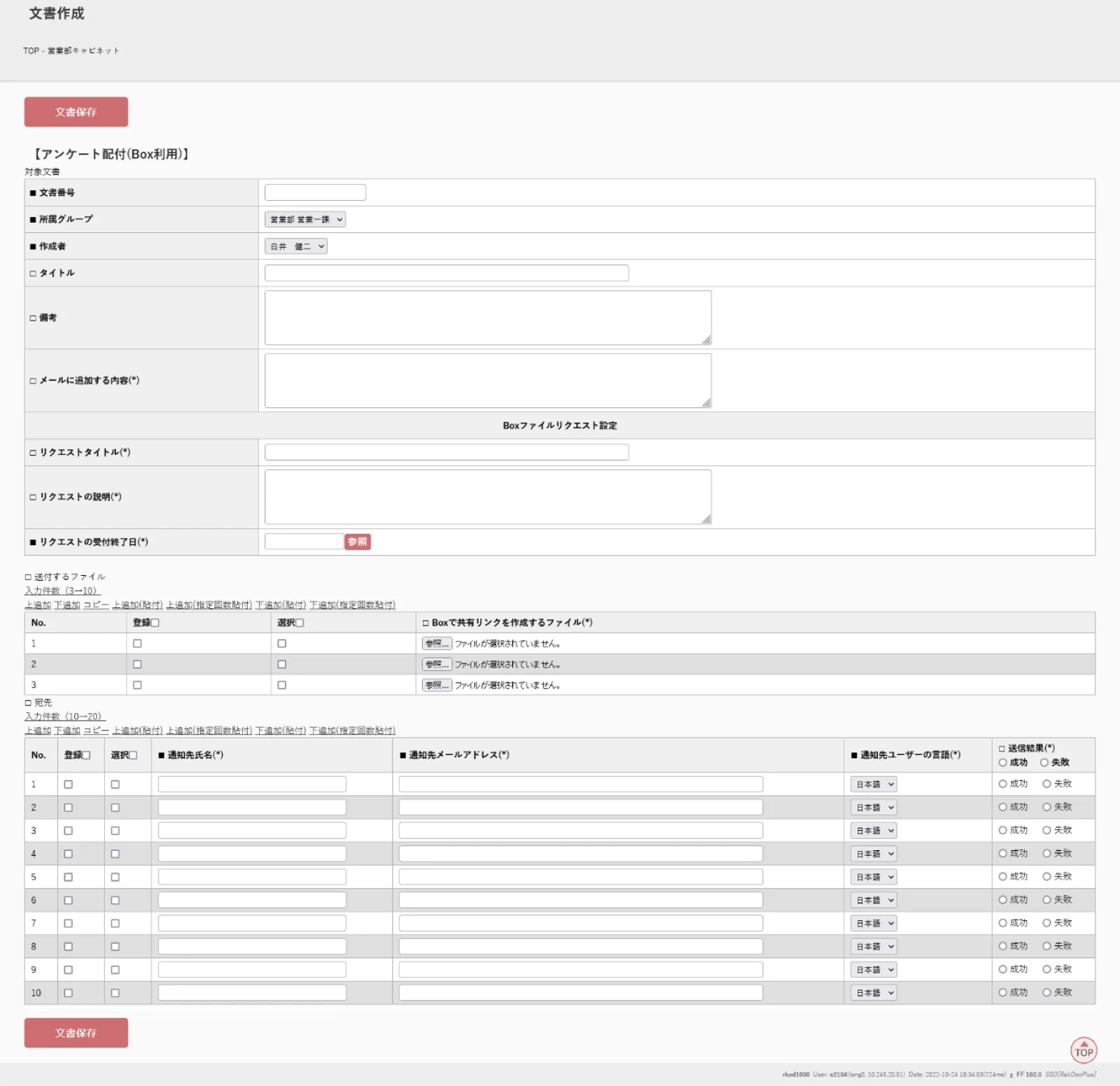Click コピー link above files table
1120x1086 pixels.
(96, 605)
